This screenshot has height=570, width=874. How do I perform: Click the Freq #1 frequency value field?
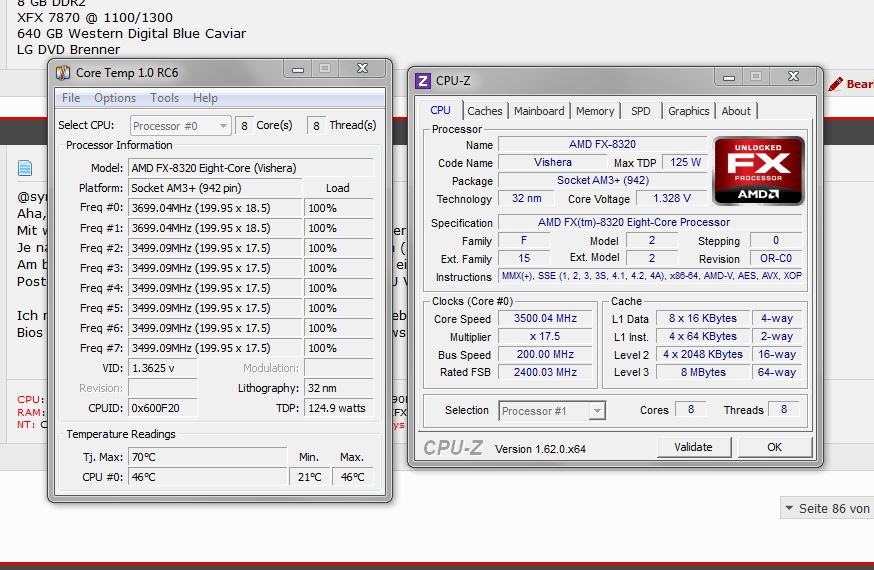click(x=215, y=228)
